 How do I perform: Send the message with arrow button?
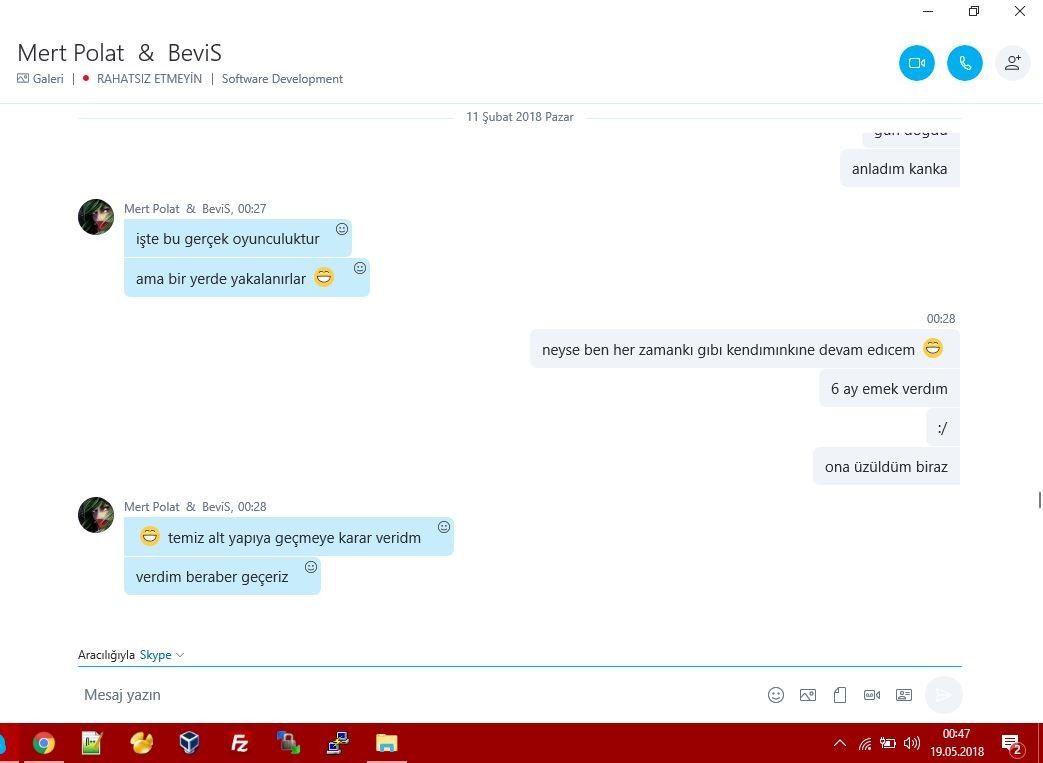[943, 695]
